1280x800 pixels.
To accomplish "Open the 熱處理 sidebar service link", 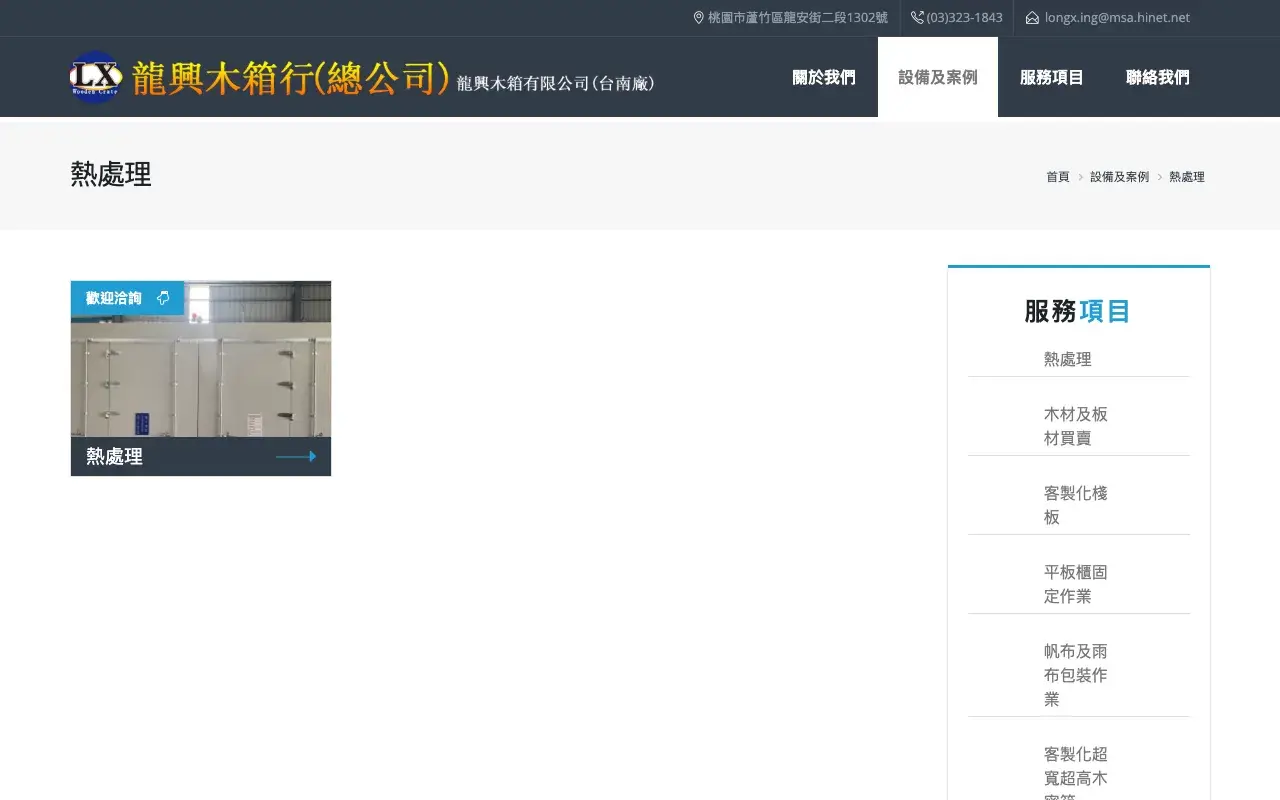I will 1068,359.
